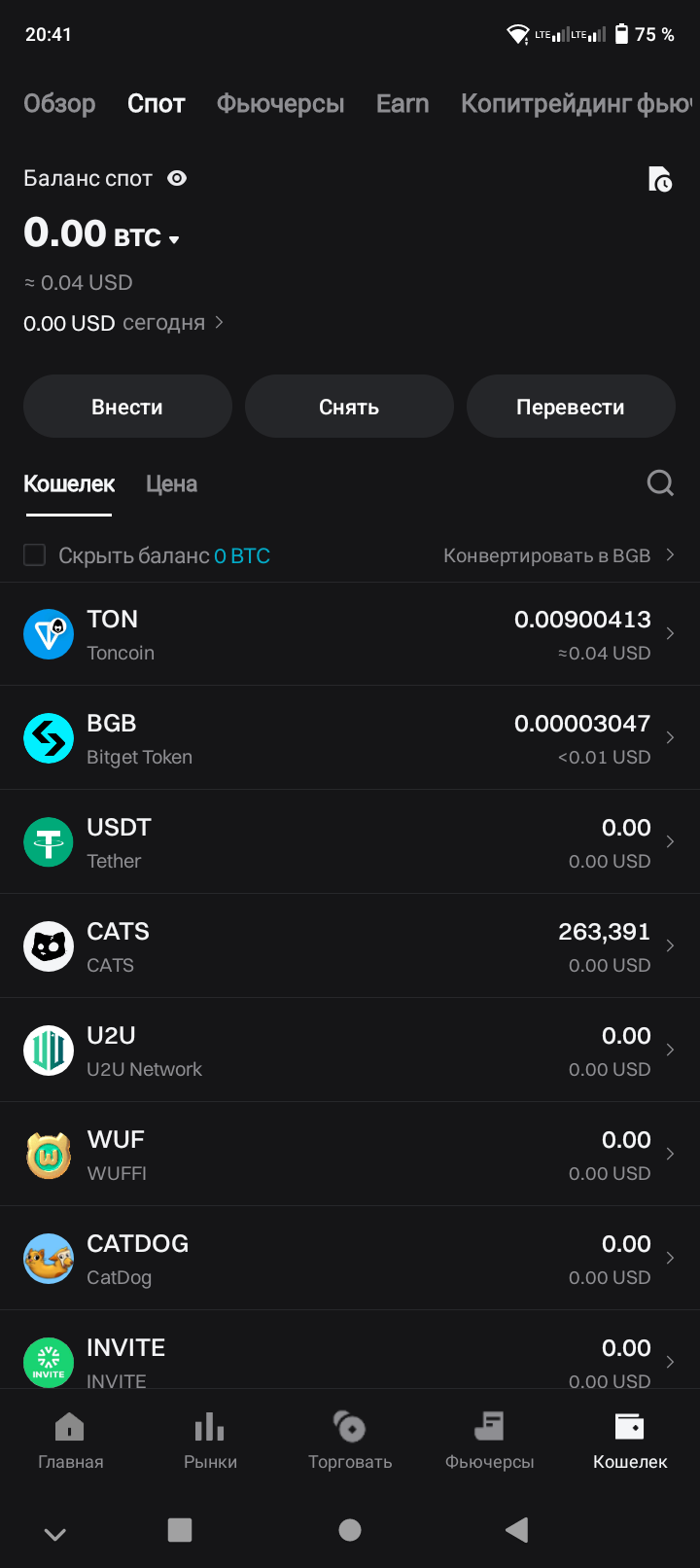Open the BTC currency dropdown arrow
Viewport: 700px width, 1568px height.
174,239
